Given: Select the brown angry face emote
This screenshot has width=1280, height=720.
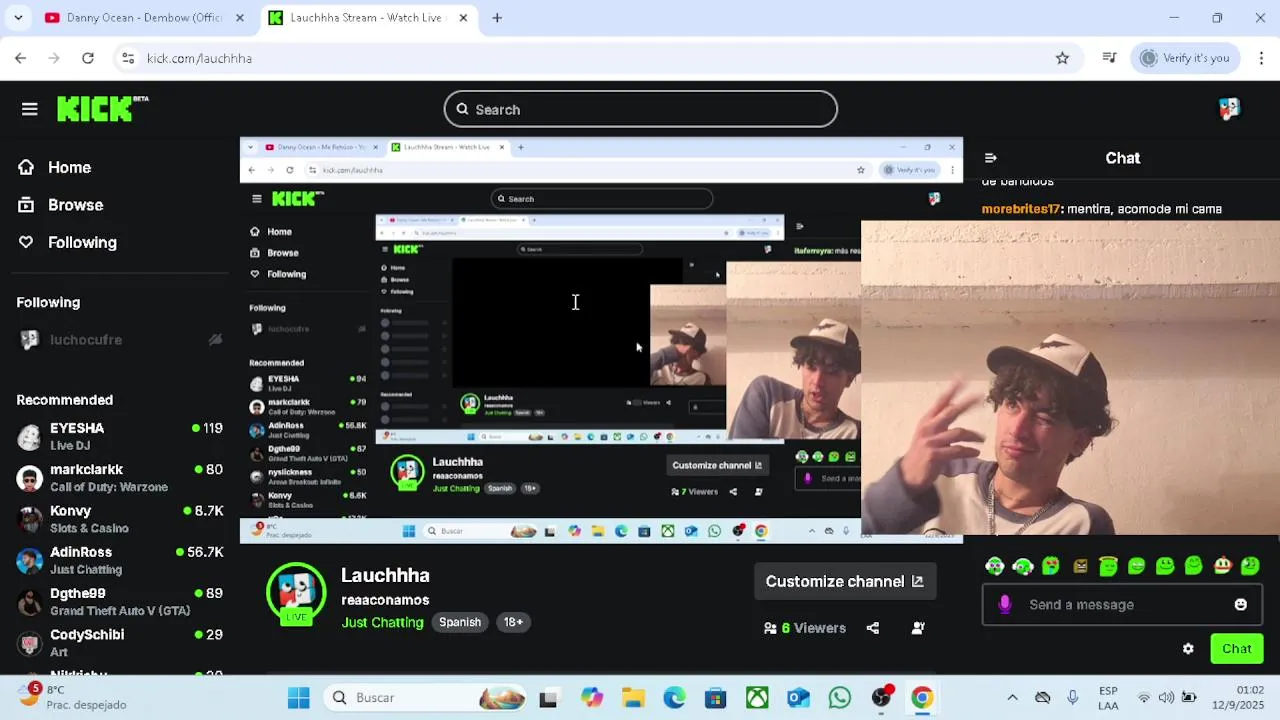Looking at the screenshot, I should [1080, 566].
